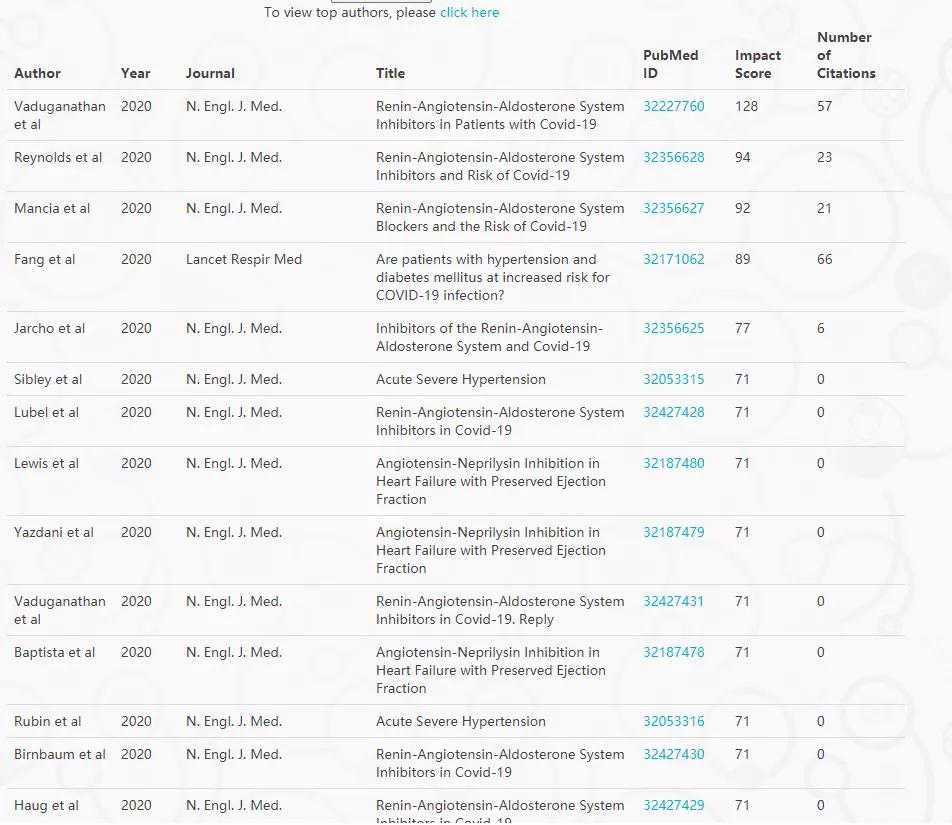
Task: Open PubMed ID 32356627 link
Action: (x=673, y=209)
